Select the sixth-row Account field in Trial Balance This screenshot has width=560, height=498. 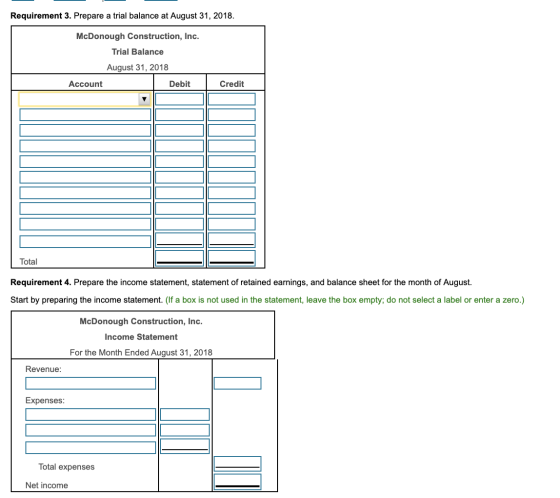tap(85, 177)
